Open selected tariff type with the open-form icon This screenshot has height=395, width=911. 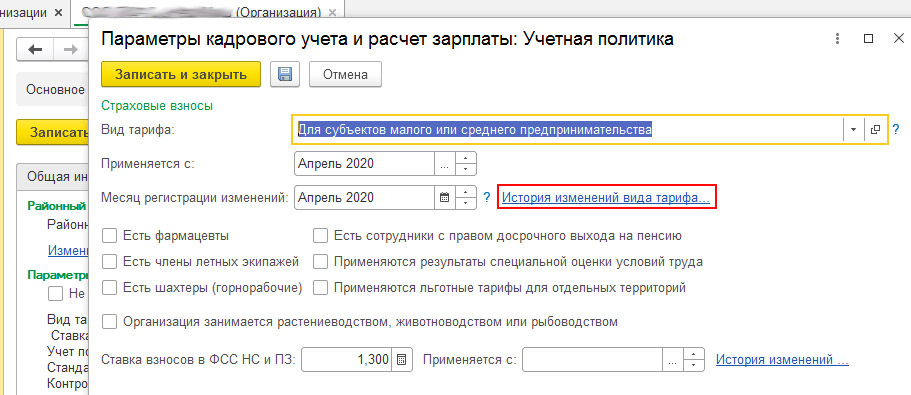coord(876,130)
